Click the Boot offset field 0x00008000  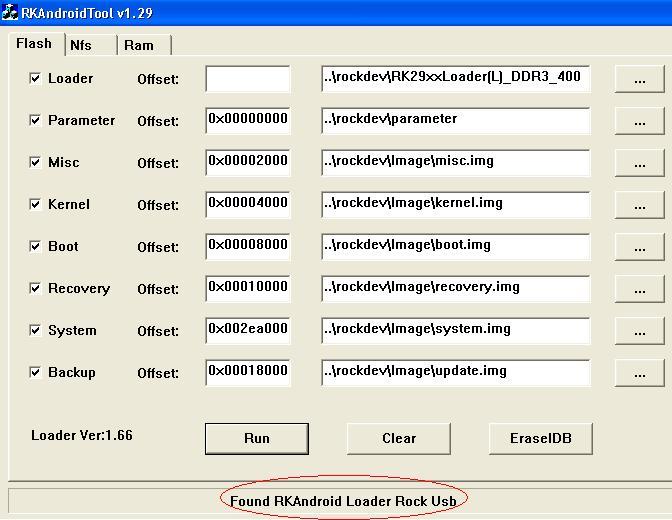coord(248,247)
